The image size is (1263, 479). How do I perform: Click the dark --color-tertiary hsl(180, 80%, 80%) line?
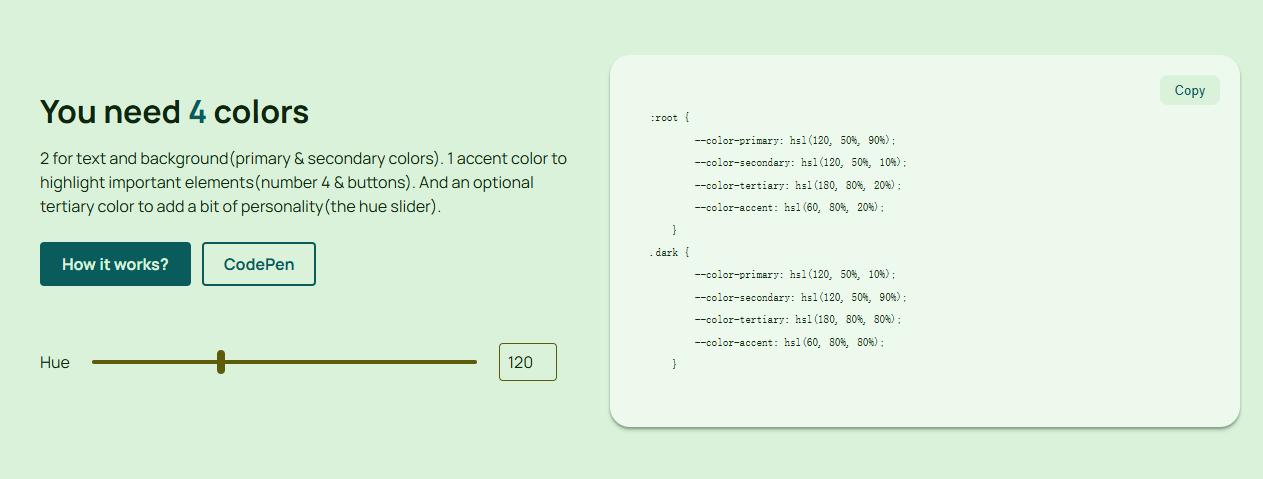pyautogui.click(x=798, y=319)
